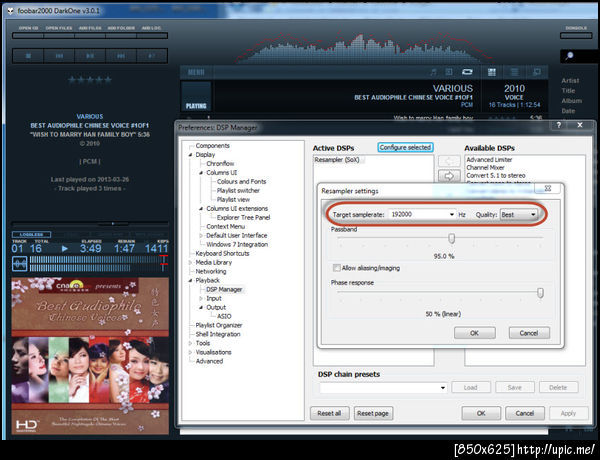The width and height of the screenshot is (600, 460).
Task: Switch to the list view icon
Action: (x=515, y=72)
